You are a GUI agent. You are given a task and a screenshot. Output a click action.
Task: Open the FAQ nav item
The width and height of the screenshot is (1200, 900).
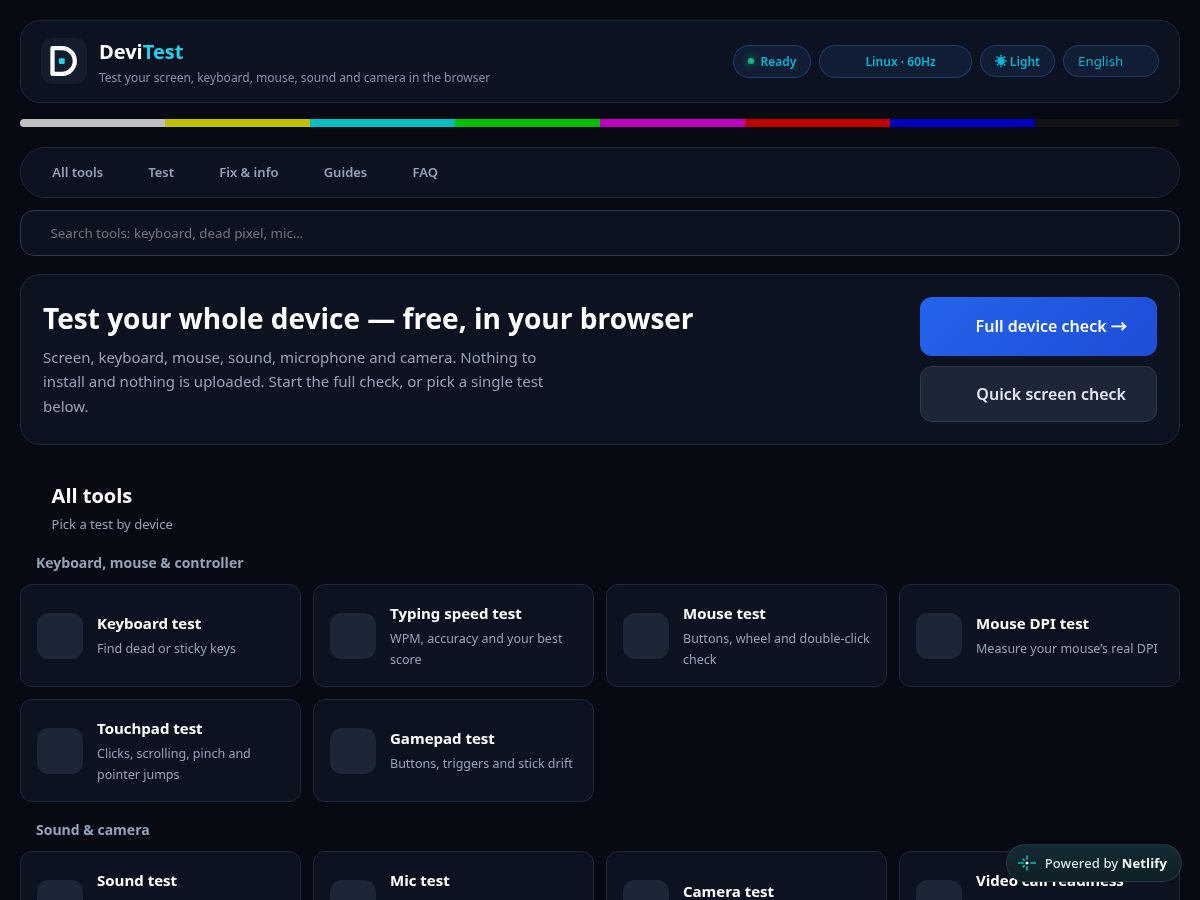point(425,172)
